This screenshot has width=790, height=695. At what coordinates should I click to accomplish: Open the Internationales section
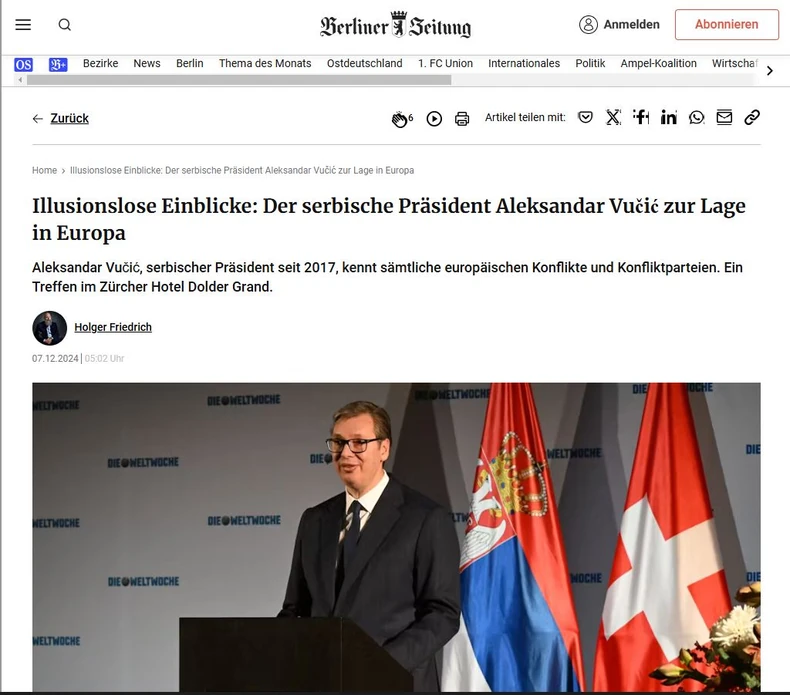click(x=524, y=64)
